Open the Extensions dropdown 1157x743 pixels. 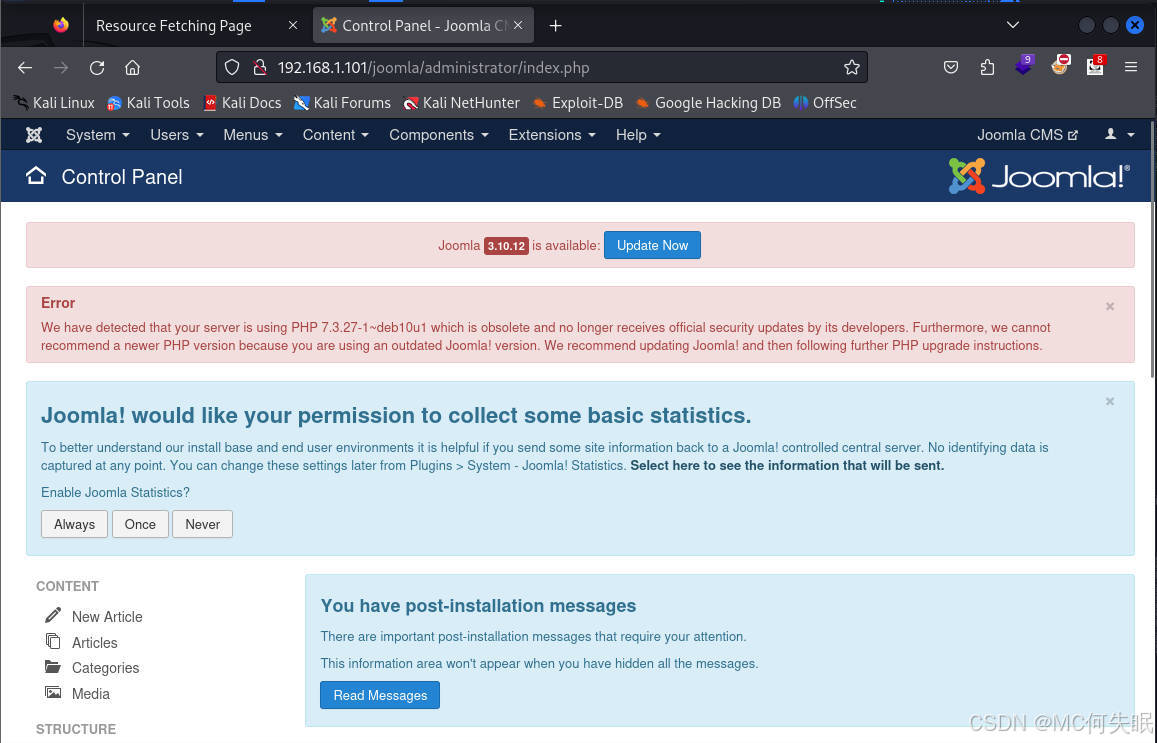coord(551,135)
